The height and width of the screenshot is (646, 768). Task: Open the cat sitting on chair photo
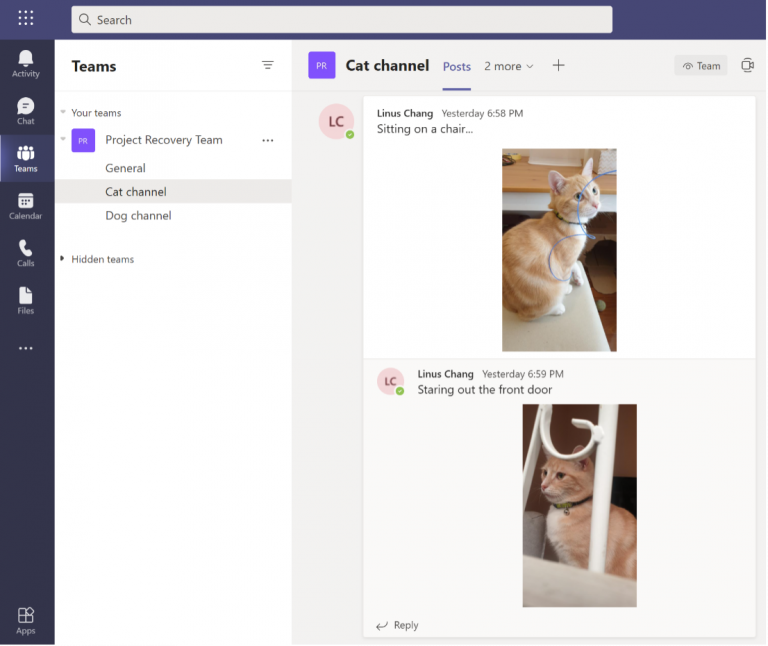click(x=559, y=250)
